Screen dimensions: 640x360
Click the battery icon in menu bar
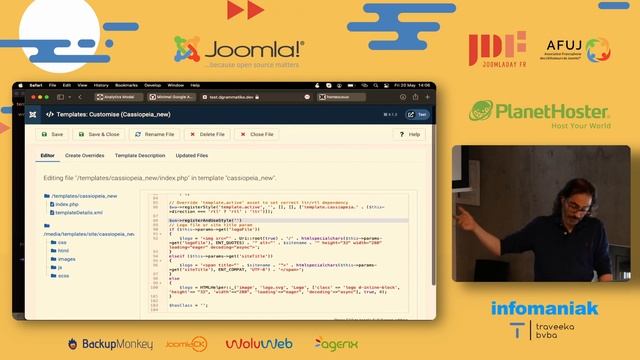351,85
